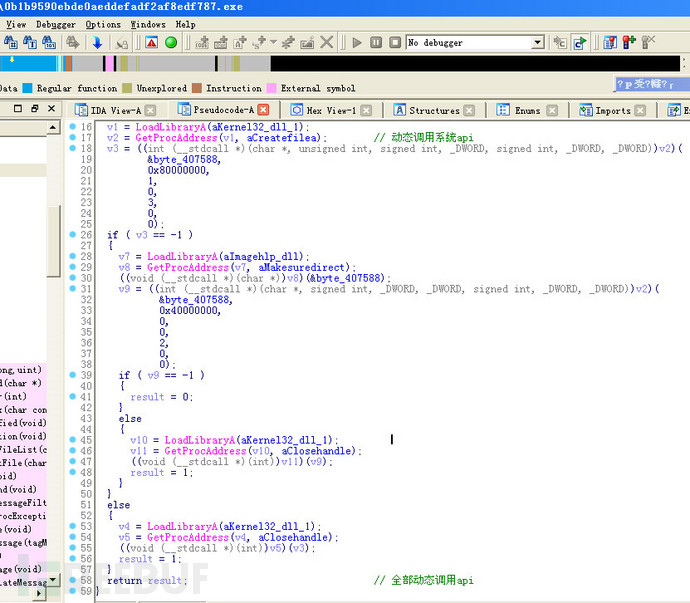This screenshot has height=603, width=690.
Task: Open the View menu
Action: (x=16, y=25)
